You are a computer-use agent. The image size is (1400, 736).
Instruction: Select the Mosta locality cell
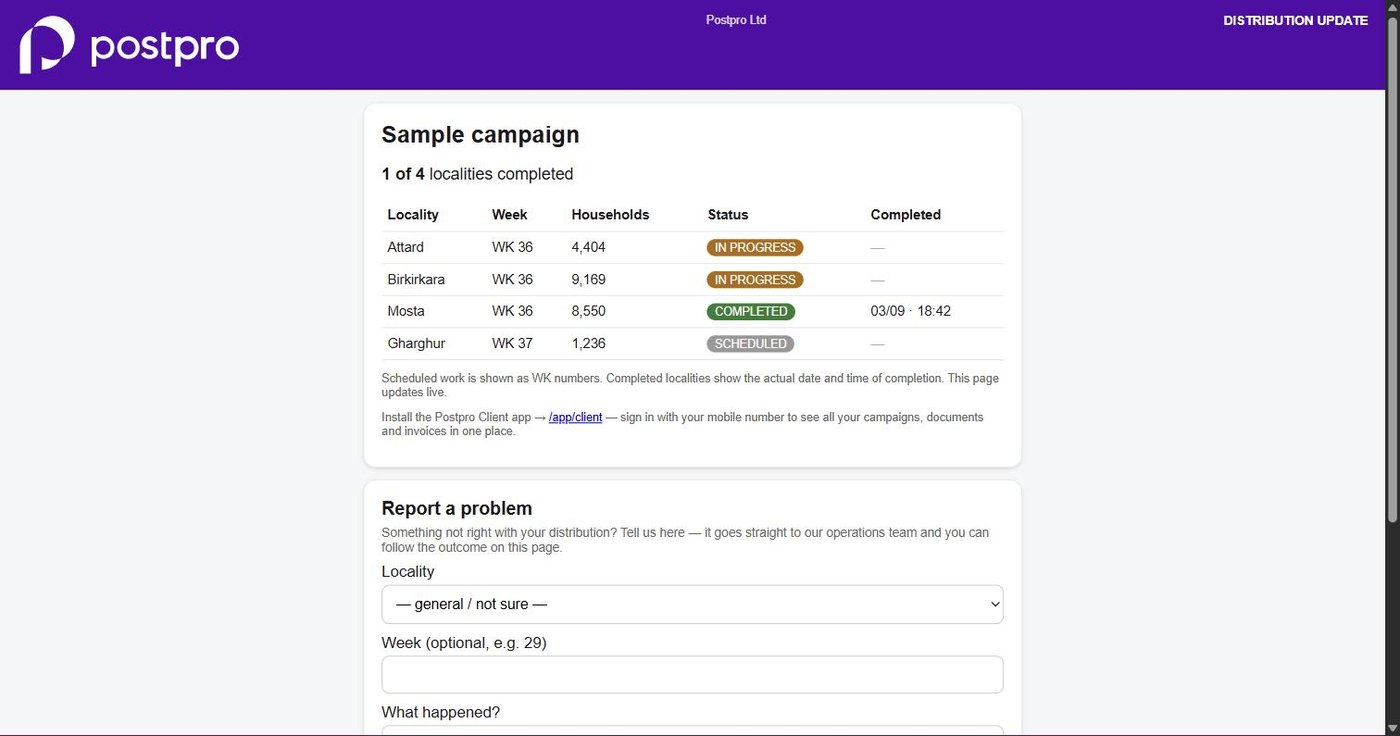pyautogui.click(x=406, y=311)
